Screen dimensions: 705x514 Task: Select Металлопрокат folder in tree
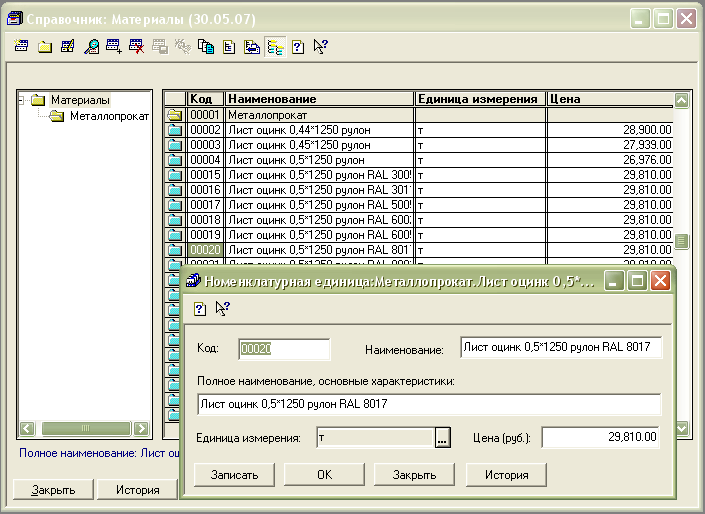point(108,117)
